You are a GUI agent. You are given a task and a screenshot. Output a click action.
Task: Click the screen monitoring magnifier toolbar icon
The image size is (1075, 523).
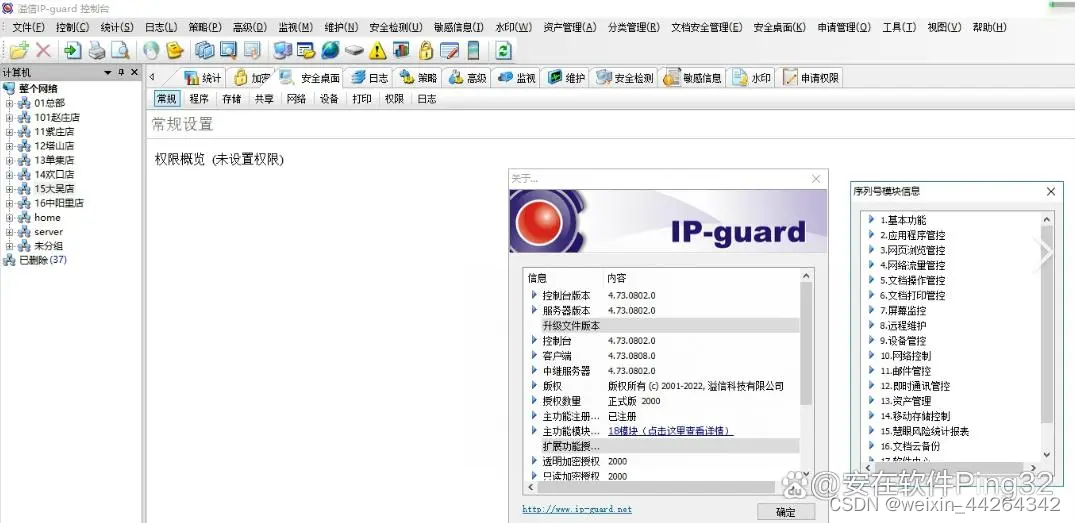tap(228, 50)
